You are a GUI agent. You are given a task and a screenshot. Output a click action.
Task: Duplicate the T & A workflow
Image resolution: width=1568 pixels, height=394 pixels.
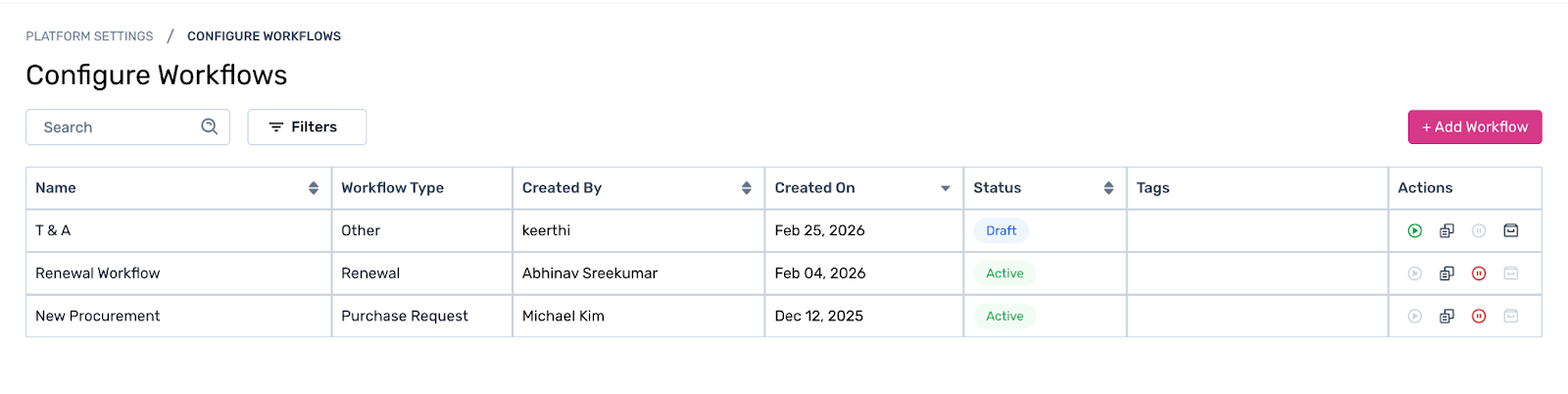pyautogui.click(x=1446, y=231)
